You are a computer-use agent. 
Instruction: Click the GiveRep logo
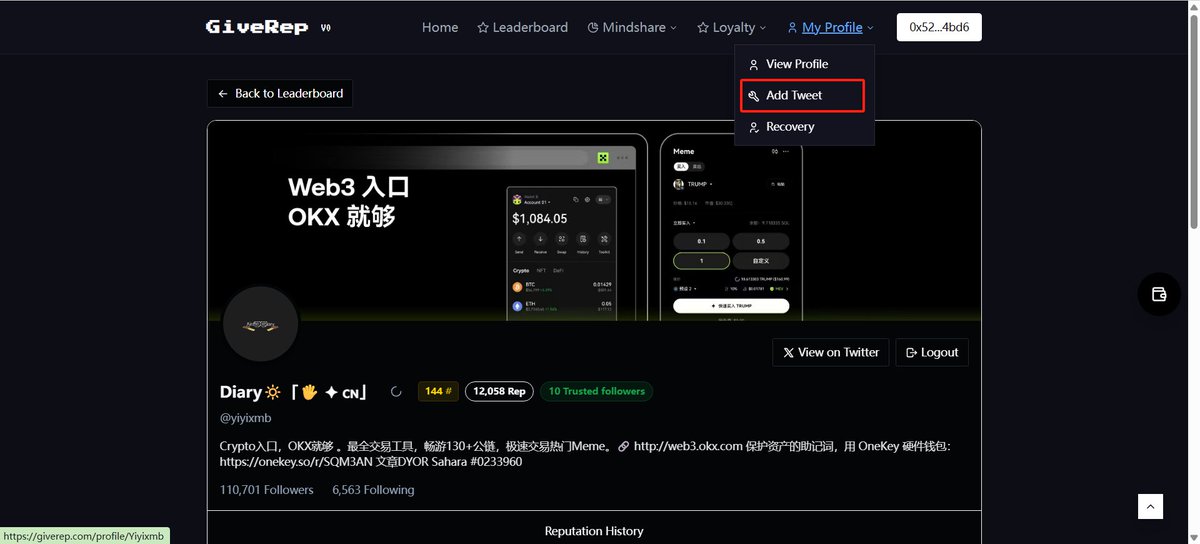pyautogui.click(x=258, y=27)
